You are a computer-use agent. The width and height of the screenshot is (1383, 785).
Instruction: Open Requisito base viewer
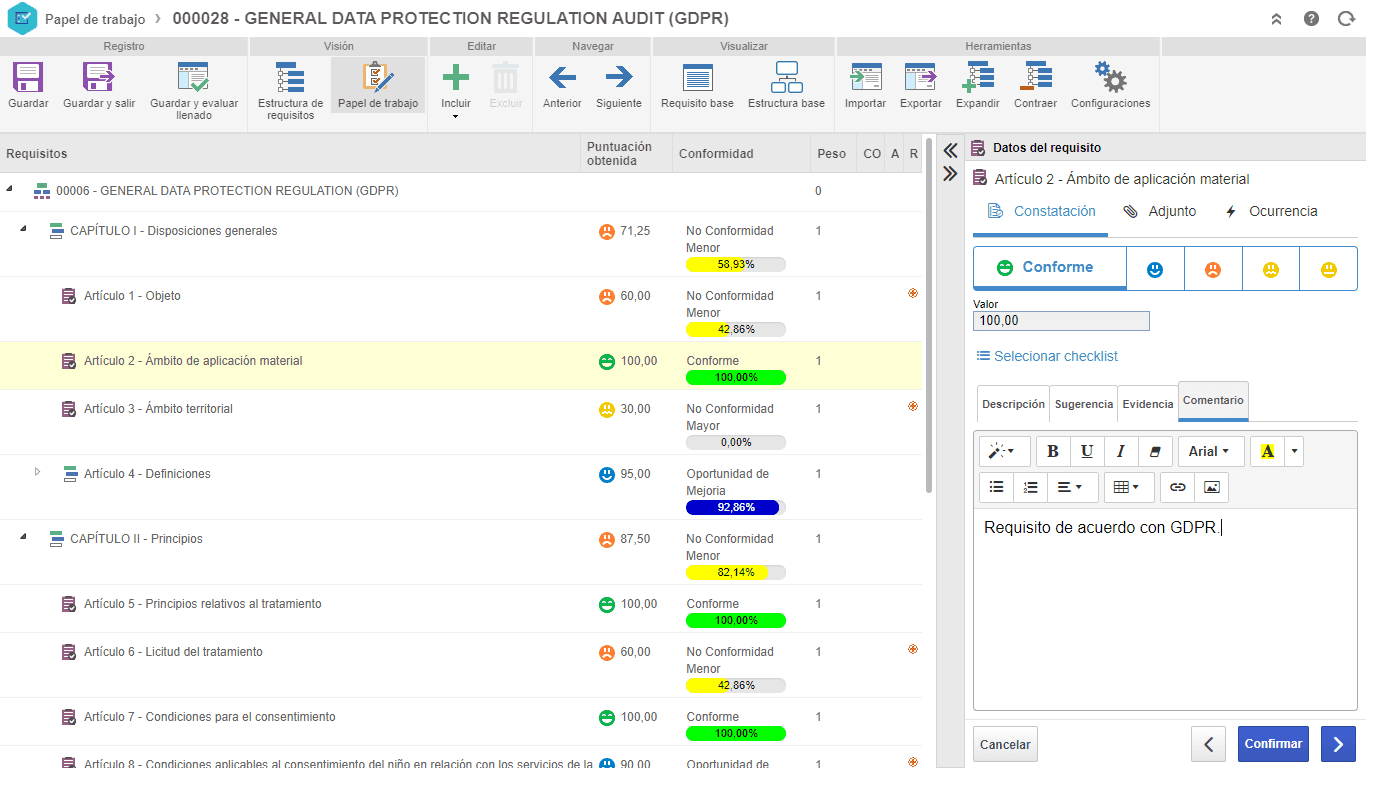[x=697, y=77]
